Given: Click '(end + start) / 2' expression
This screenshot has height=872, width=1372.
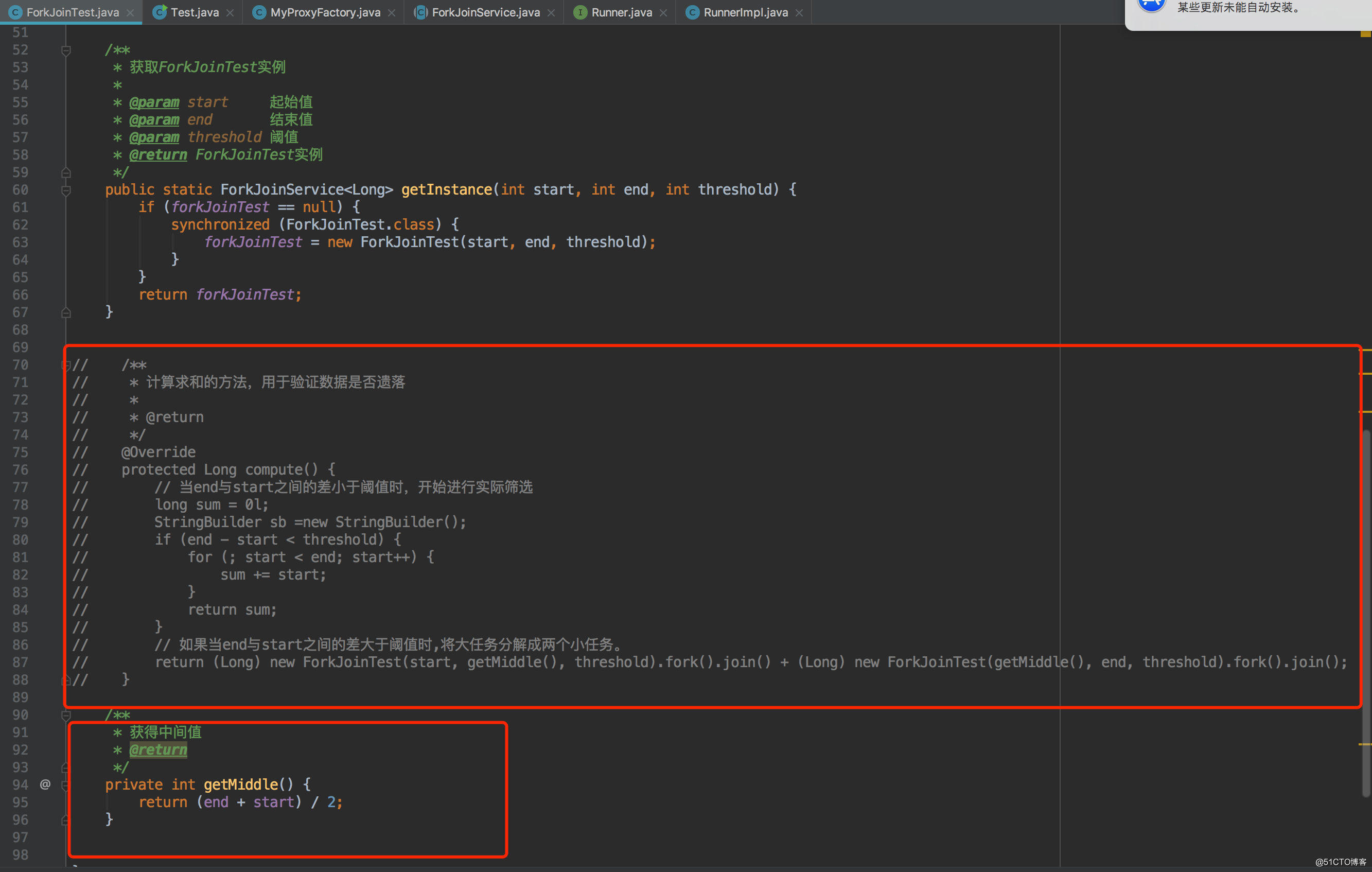Looking at the screenshot, I should pos(265,802).
